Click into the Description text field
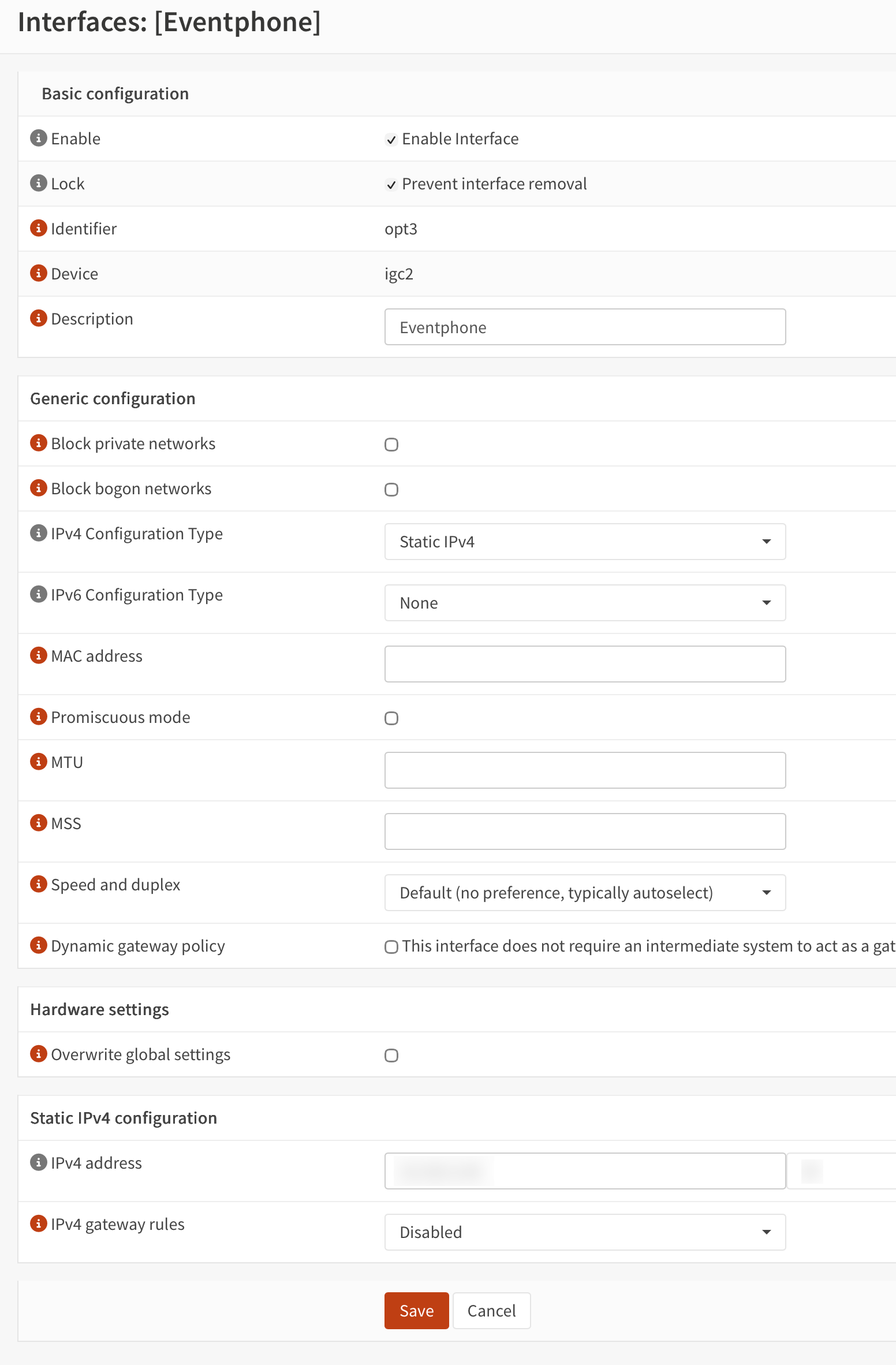This screenshot has width=896, height=1365. 585,327
